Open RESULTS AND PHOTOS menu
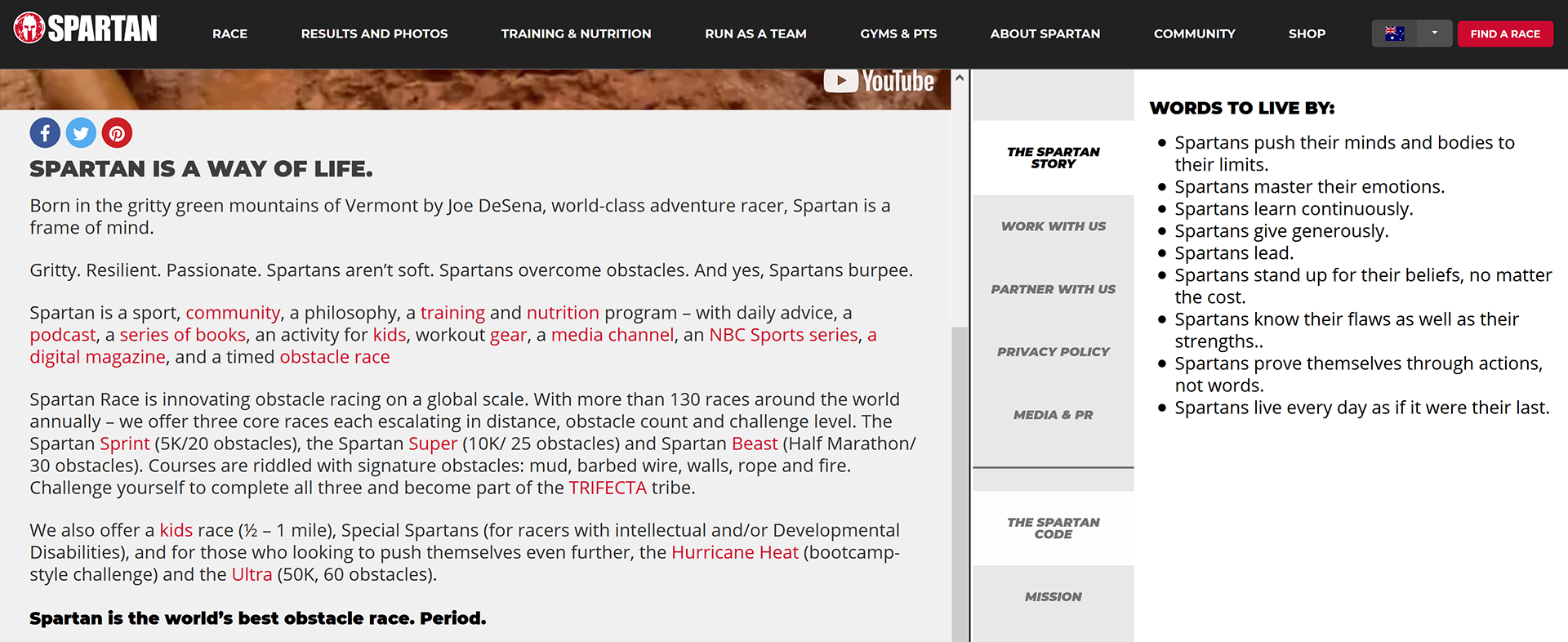This screenshot has width=1568, height=642. (x=374, y=33)
